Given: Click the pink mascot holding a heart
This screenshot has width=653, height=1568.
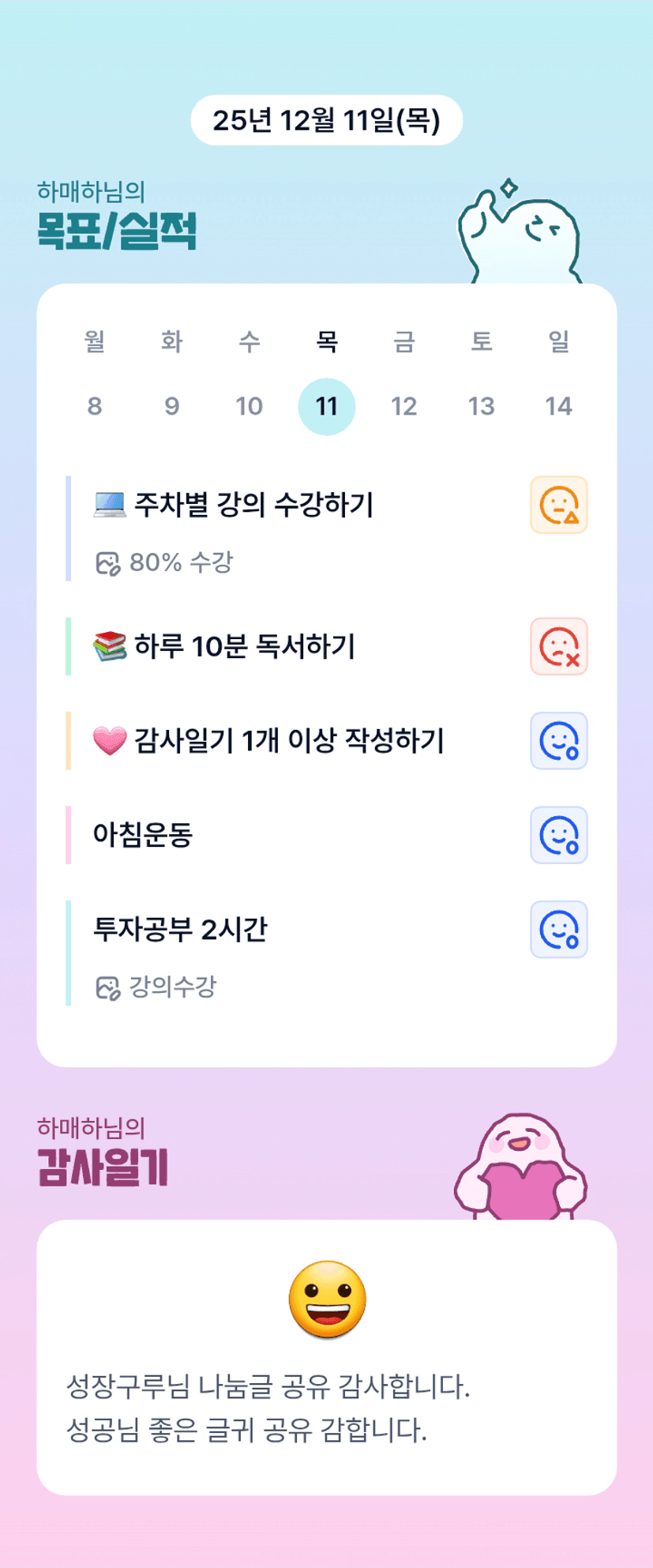Looking at the screenshot, I should tap(521, 1168).
